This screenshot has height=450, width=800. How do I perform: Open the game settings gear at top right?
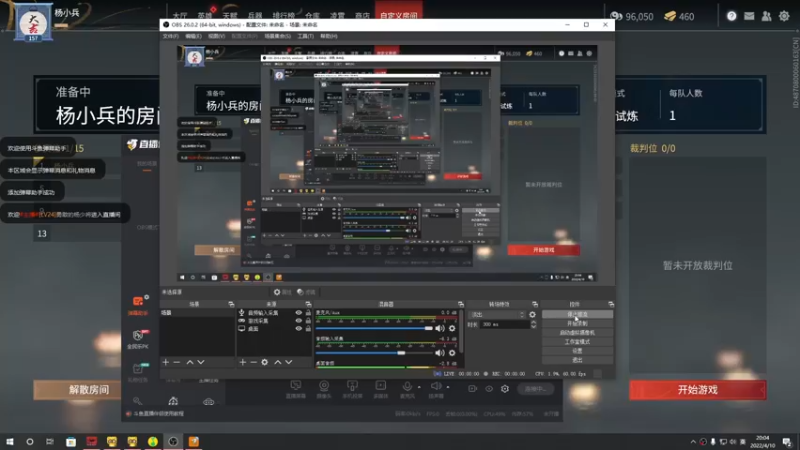click(784, 16)
